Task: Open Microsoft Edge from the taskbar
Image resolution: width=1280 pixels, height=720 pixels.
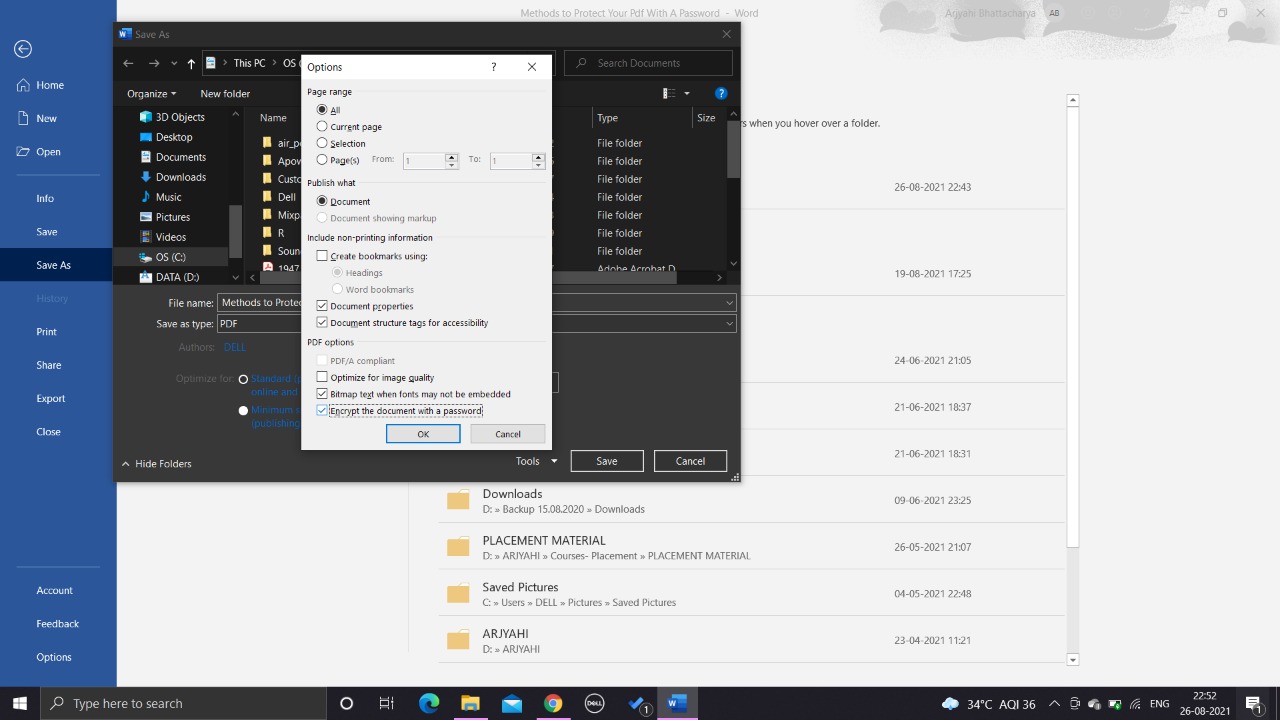Action: point(429,703)
